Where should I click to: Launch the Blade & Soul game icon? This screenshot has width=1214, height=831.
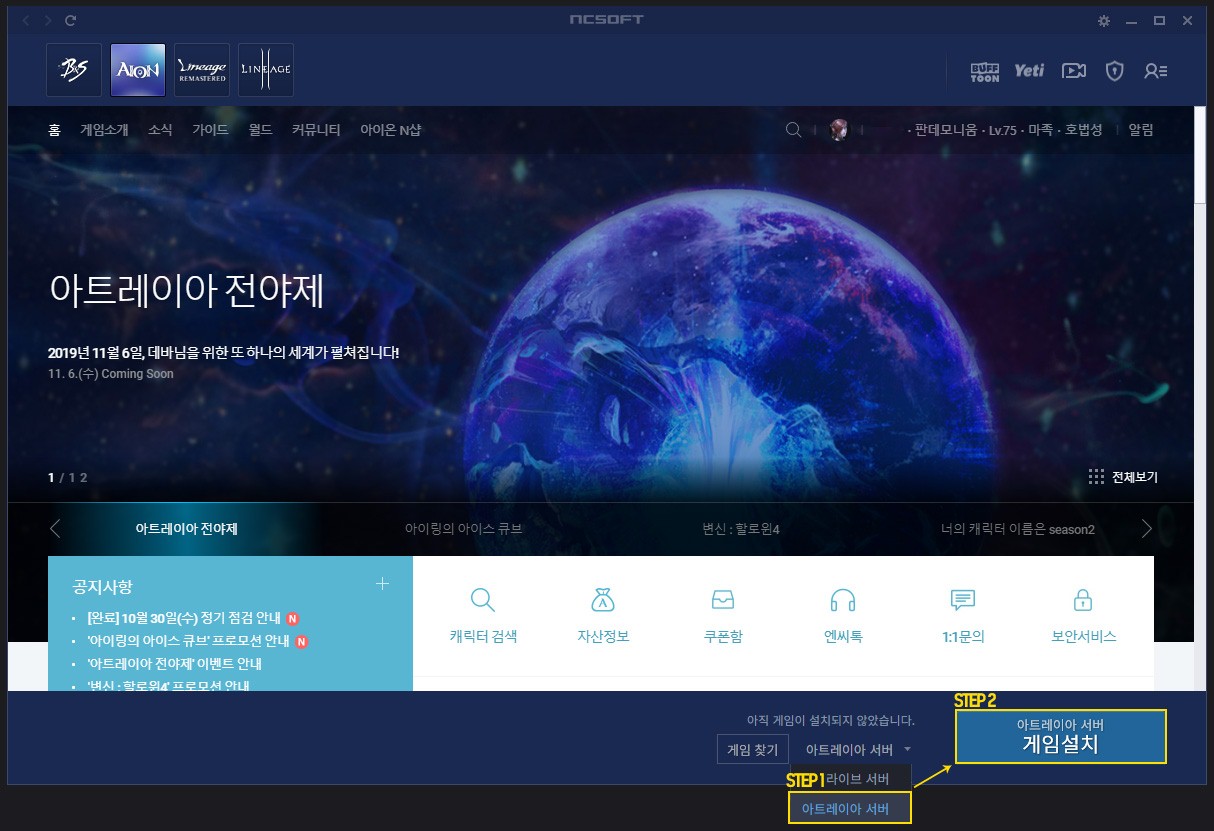(74, 70)
